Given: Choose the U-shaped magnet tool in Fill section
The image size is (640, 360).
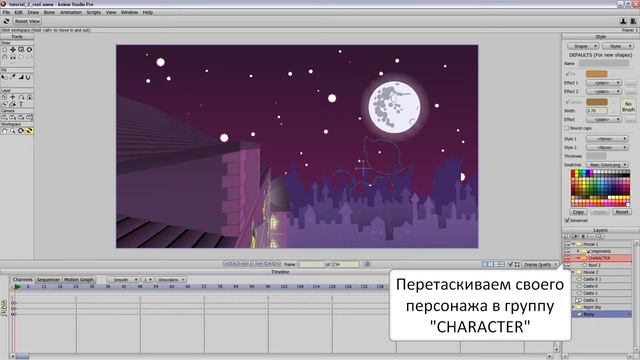Looking at the screenshot, I should (x=28, y=77).
